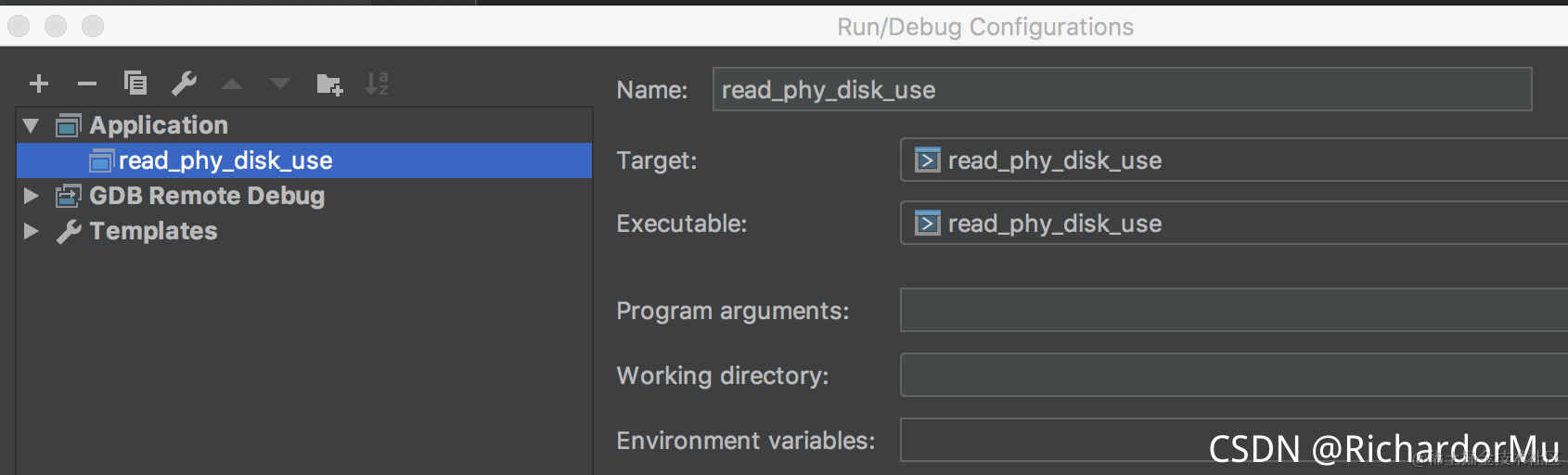The height and width of the screenshot is (475, 1568).
Task: Open the Target dropdown
Action: pos(1232,160)
